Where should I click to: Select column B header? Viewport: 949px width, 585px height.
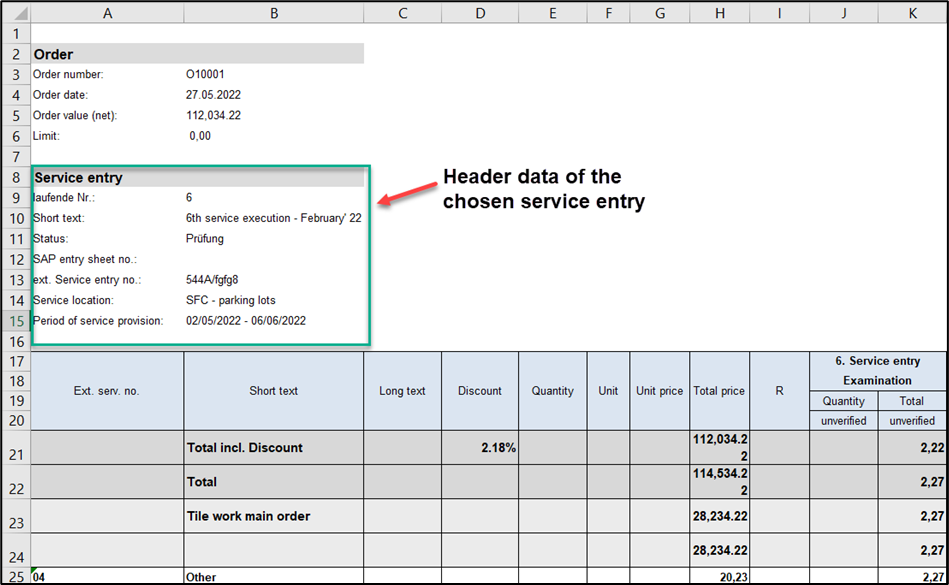[x=273, y=13]
